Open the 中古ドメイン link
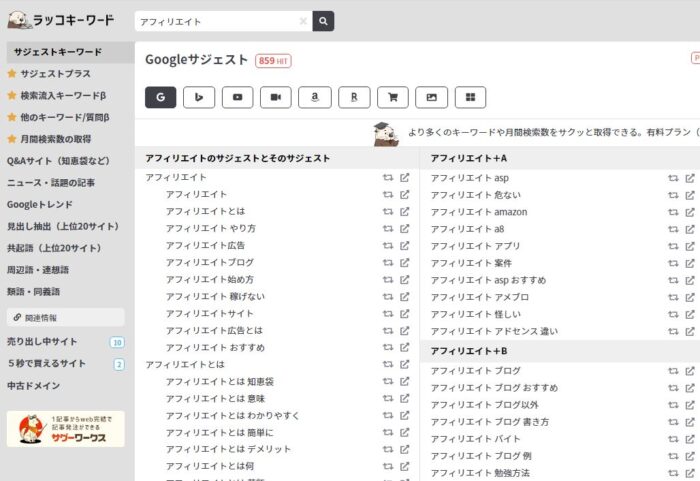Screen dimensions: 700x481 pyautogui.click(x=34, y=386)
